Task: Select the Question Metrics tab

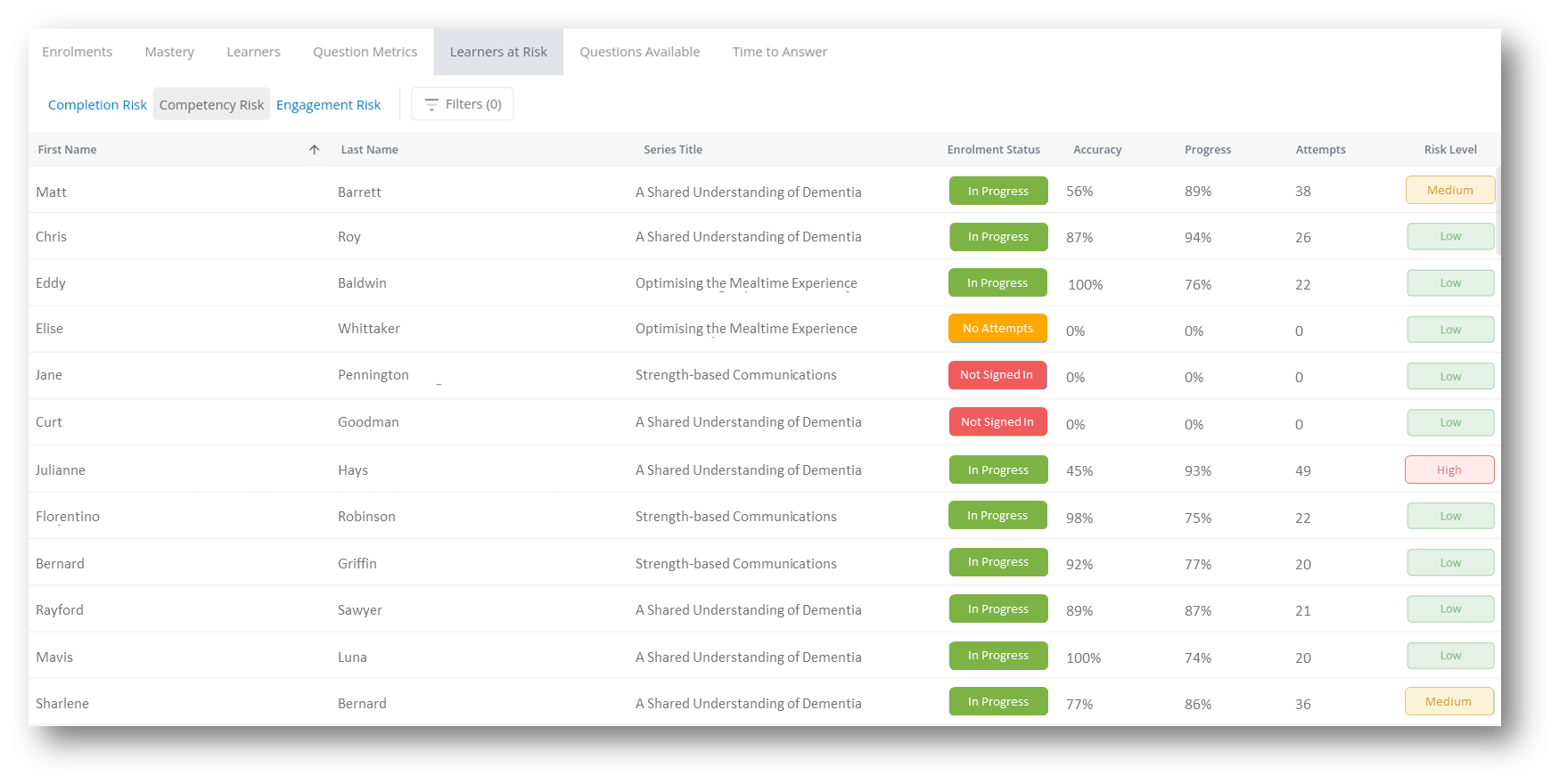Action: [x=365, y=52]
